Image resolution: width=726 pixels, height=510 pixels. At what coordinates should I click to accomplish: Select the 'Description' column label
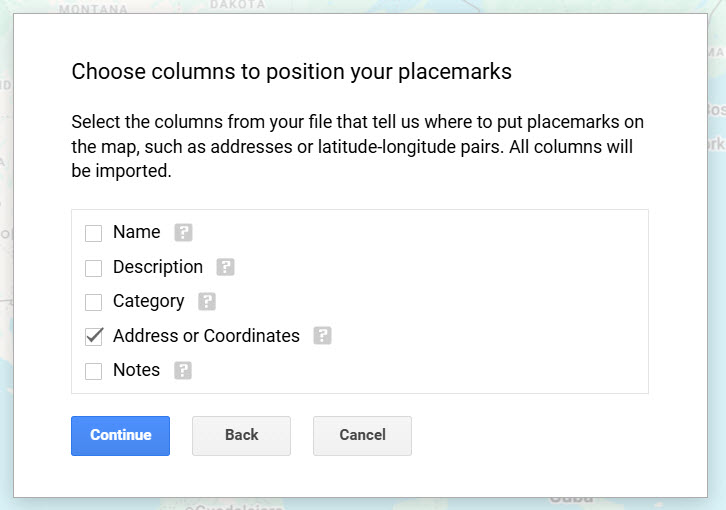pyautogui.click(x=158, y=267)
